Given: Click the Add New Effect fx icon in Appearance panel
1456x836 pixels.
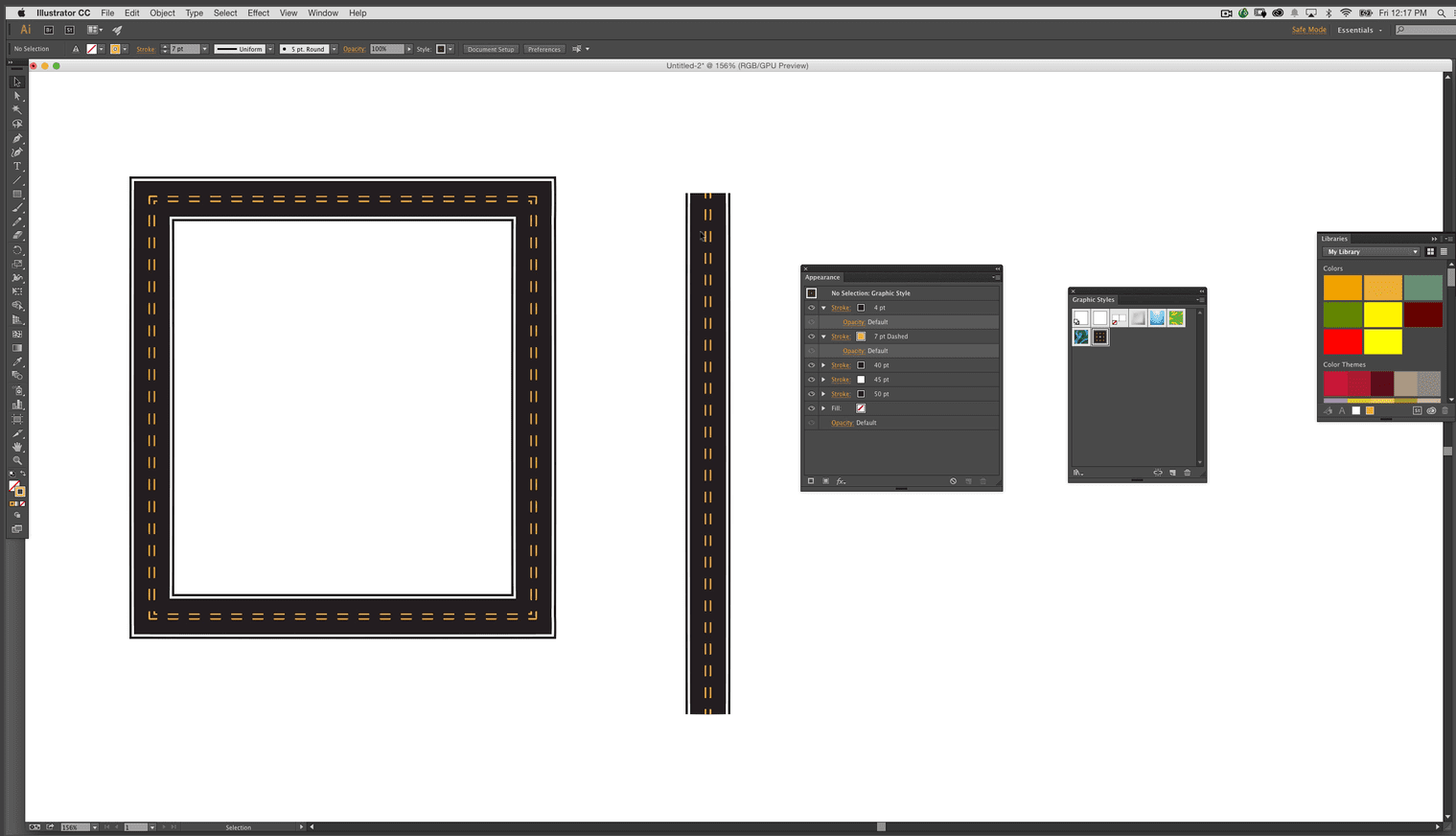Looking at the screenshot, I should coord(841,480).
